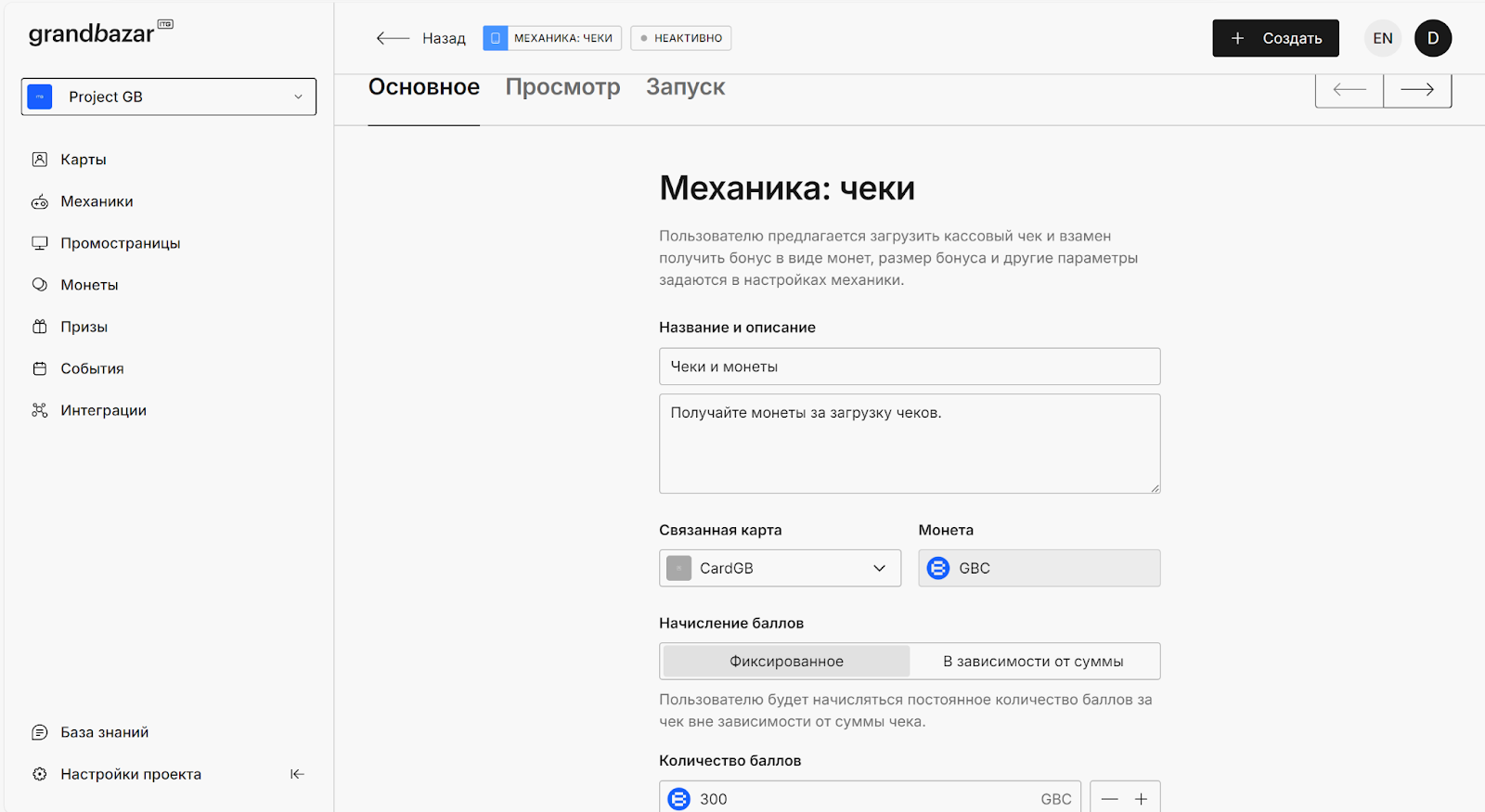Click the Механика: чеки heading

(787, 188)
